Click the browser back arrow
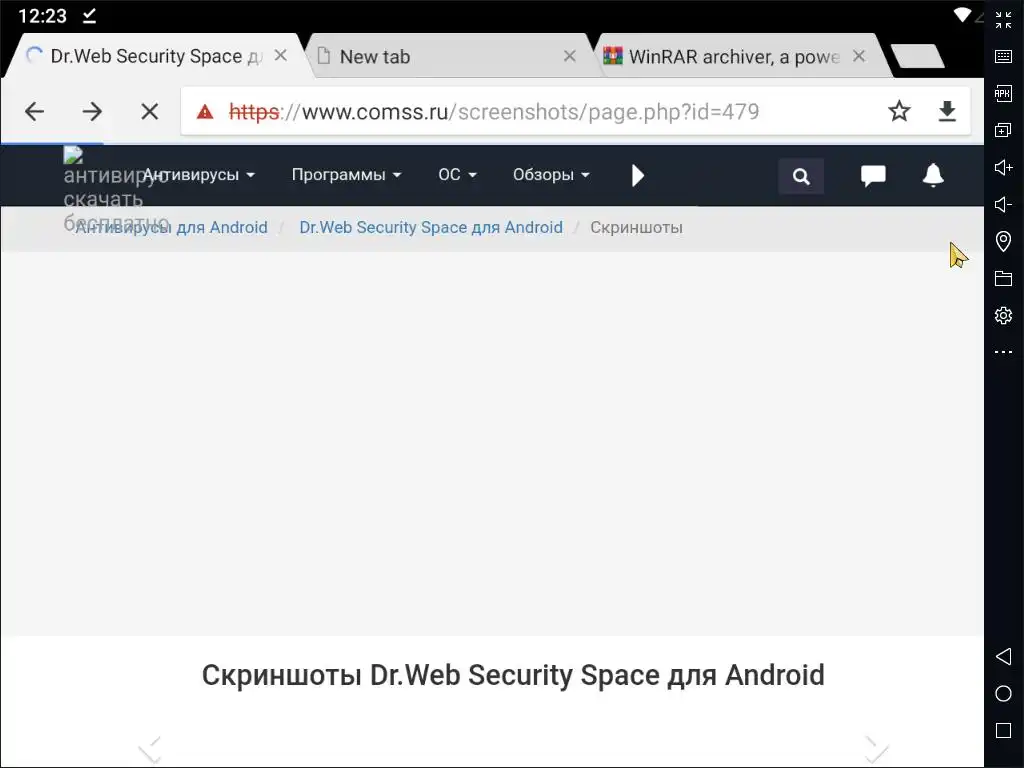The image size is (1024, 768). click(35, 111)
